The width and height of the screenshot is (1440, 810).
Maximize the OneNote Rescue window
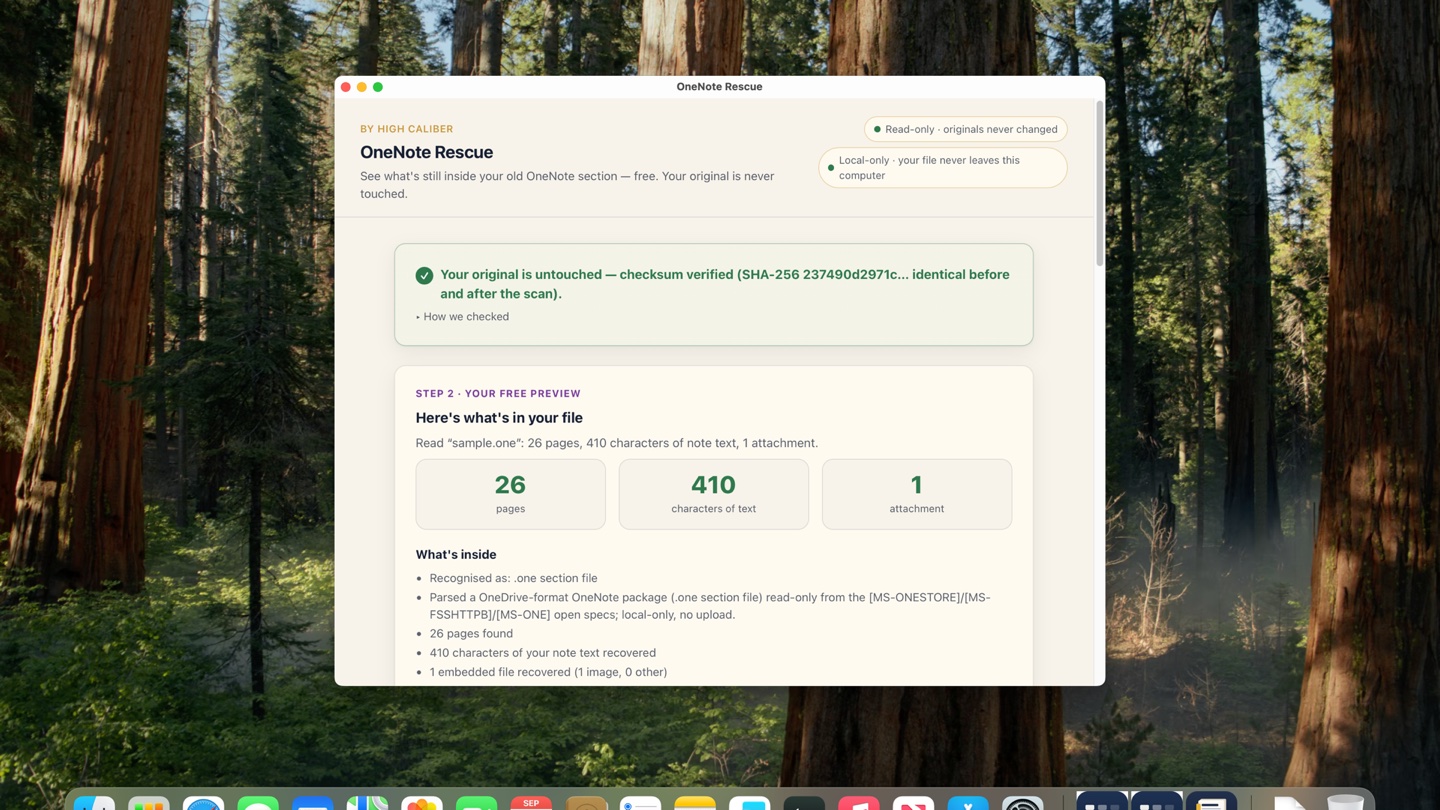tap(378, 87)
